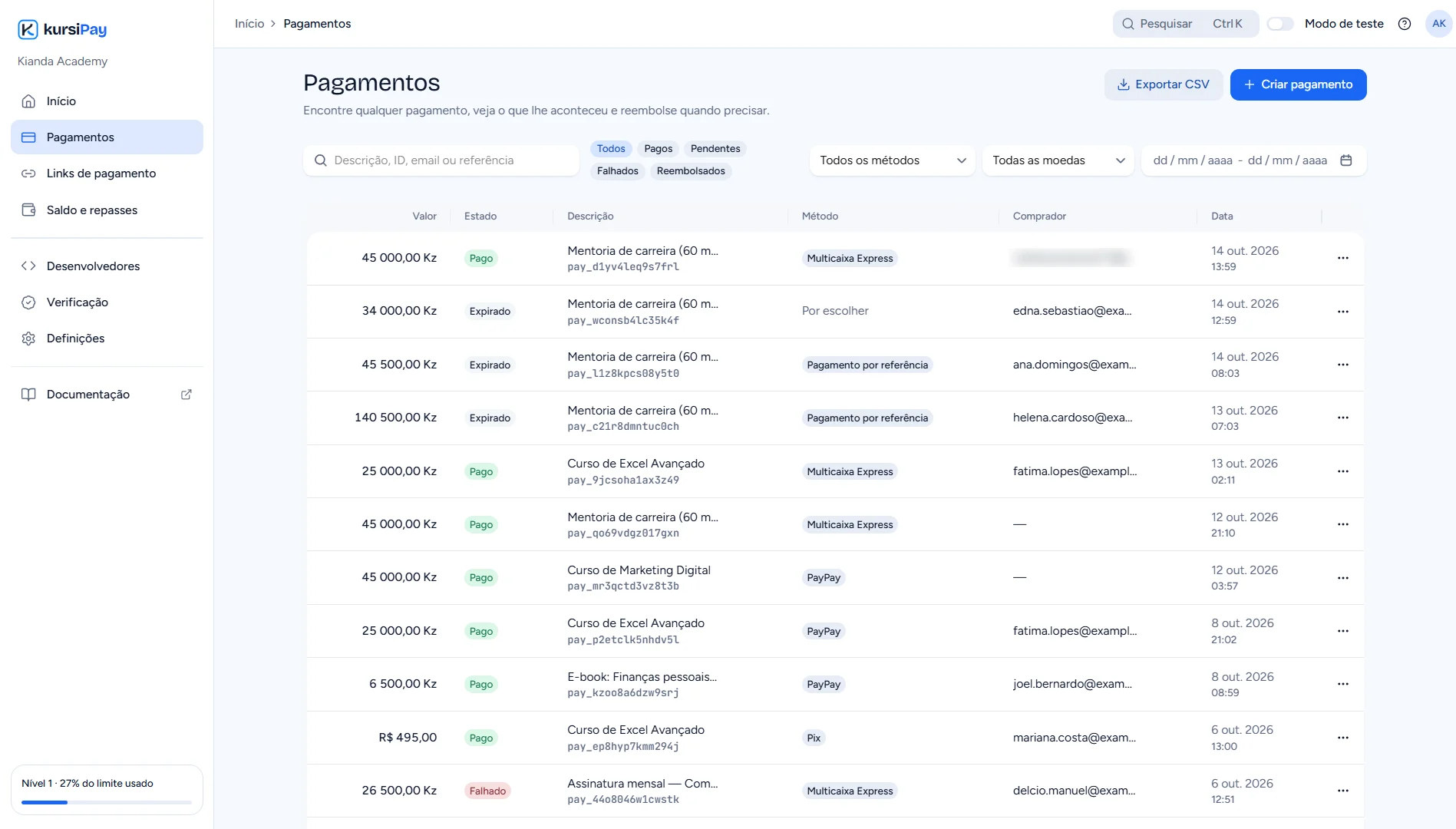Viewport: 1456px width, 829px height.
Task: Open Definições settings page
Action: tap(107, 339)
